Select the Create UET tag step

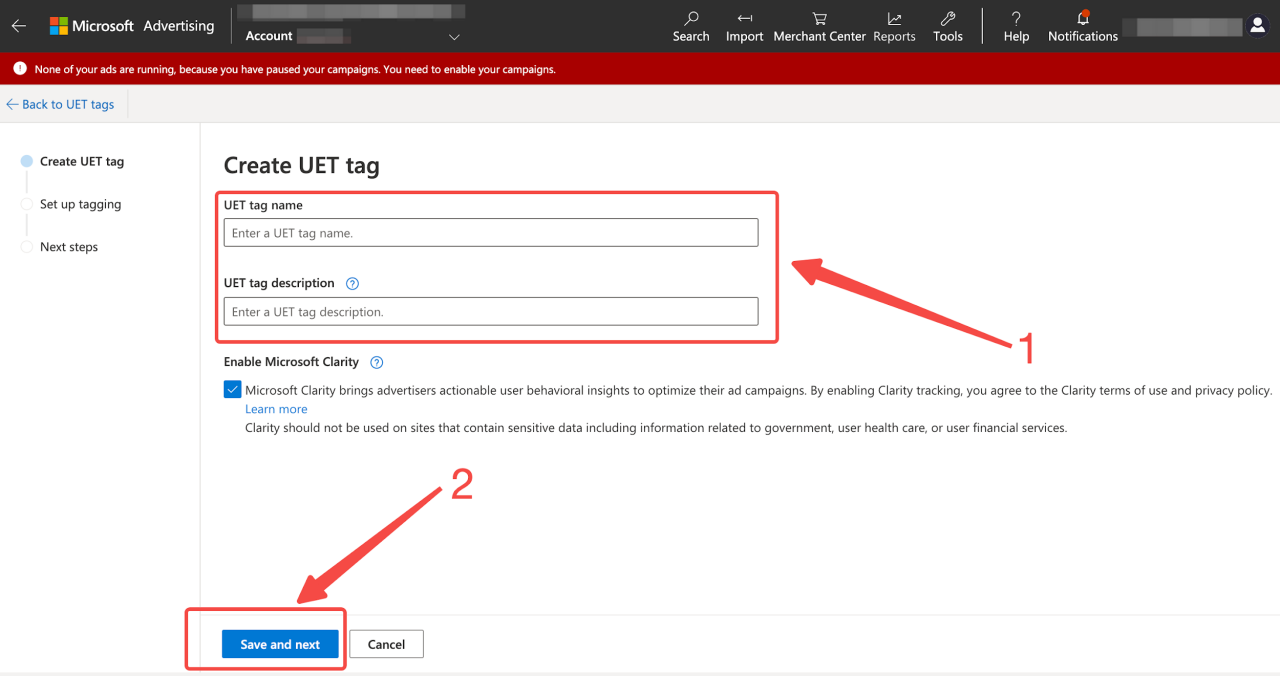(73, 161)
